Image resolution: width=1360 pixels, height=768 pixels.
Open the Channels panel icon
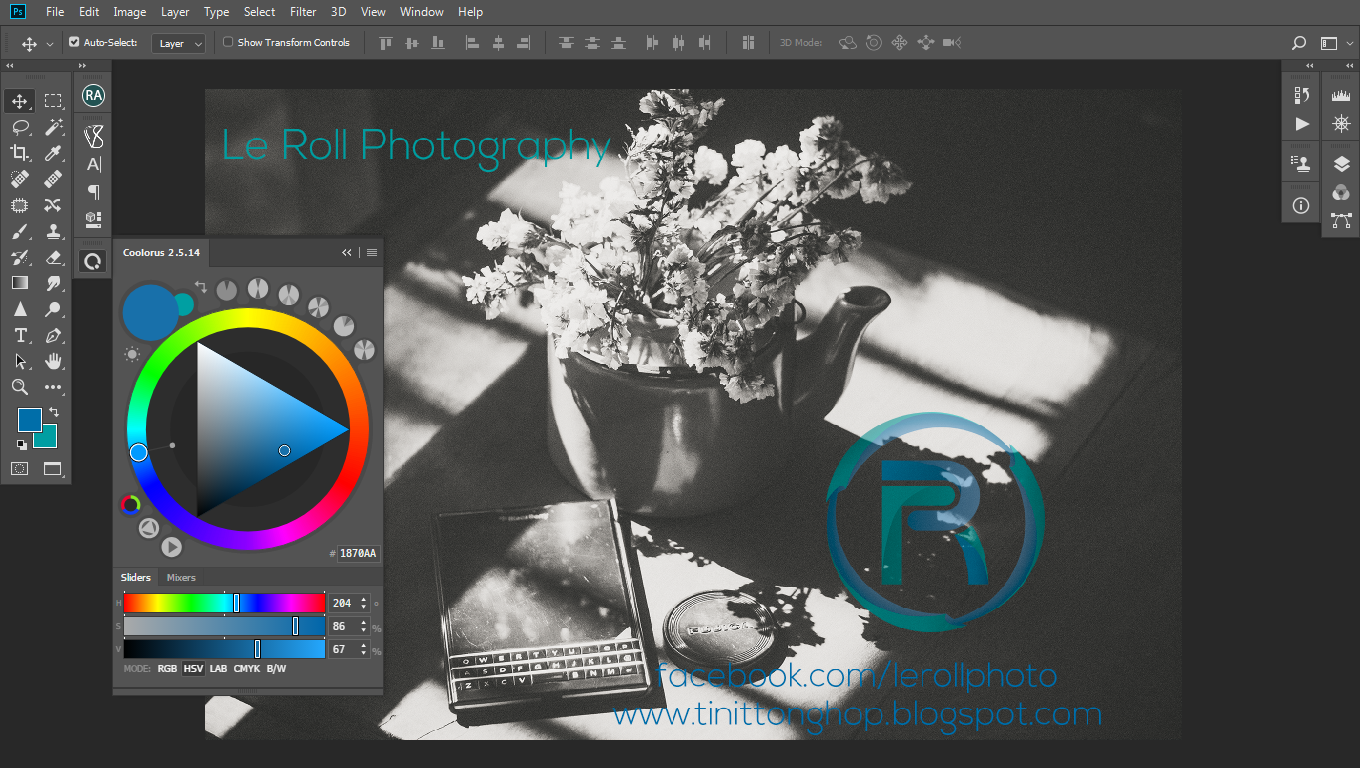(x=1341, y=193)
